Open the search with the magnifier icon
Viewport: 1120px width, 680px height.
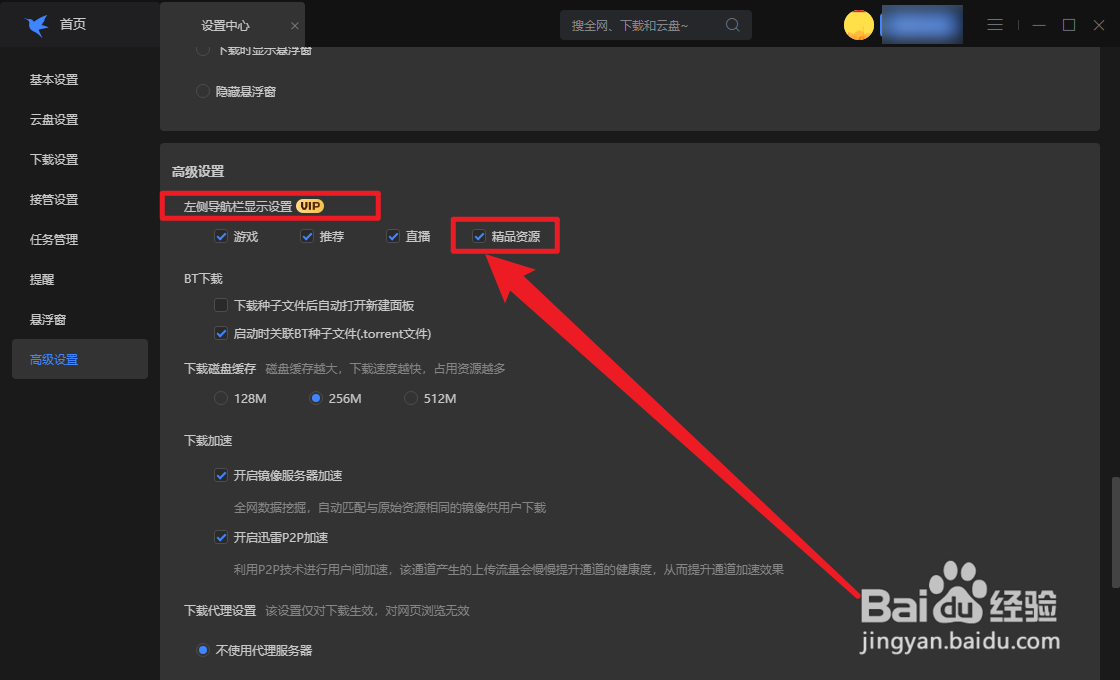731,24
